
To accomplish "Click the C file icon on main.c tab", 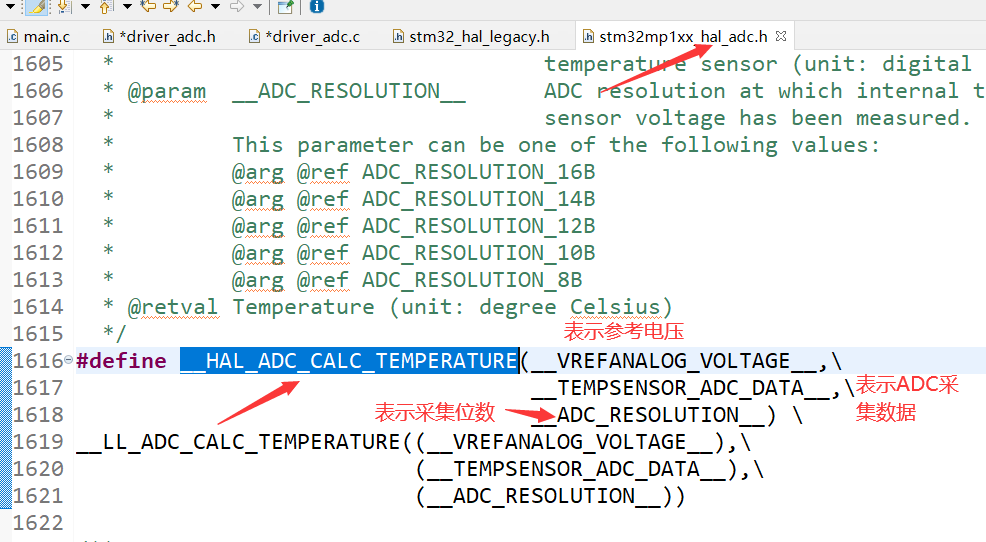I will [13, 36].
